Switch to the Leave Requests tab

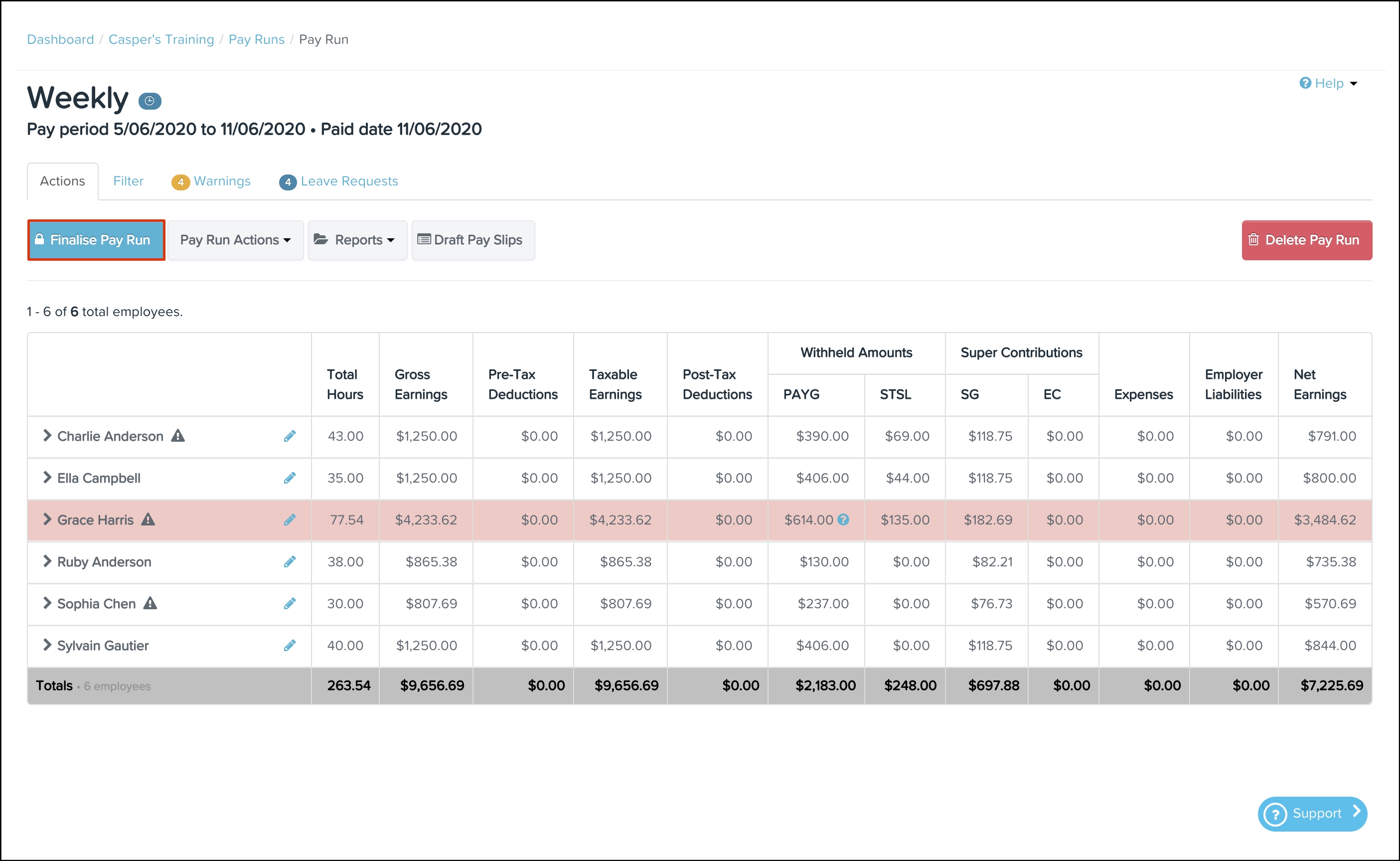[x=338, y=181]
